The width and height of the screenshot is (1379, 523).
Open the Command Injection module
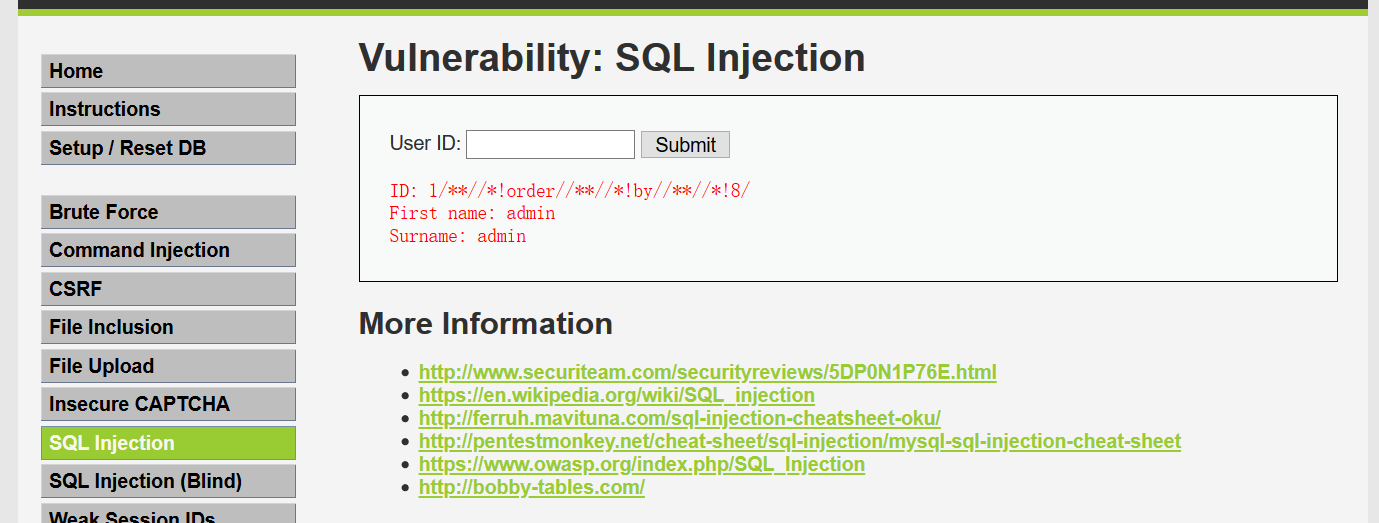point(168,250)
